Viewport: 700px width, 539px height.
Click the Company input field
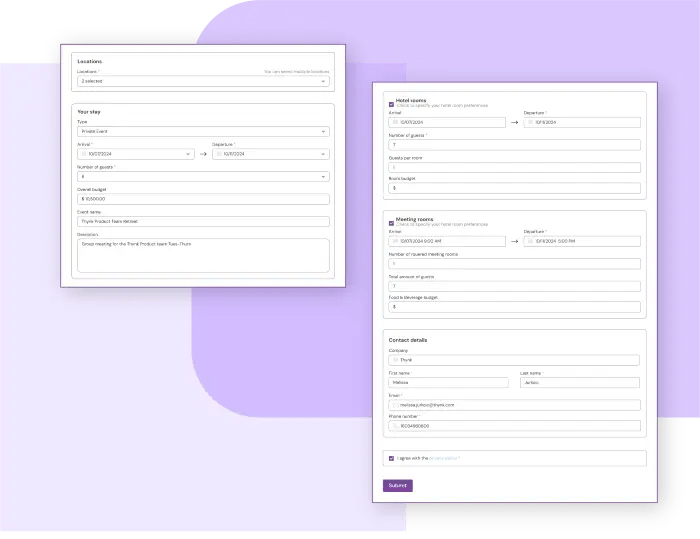tap(514, 360)
